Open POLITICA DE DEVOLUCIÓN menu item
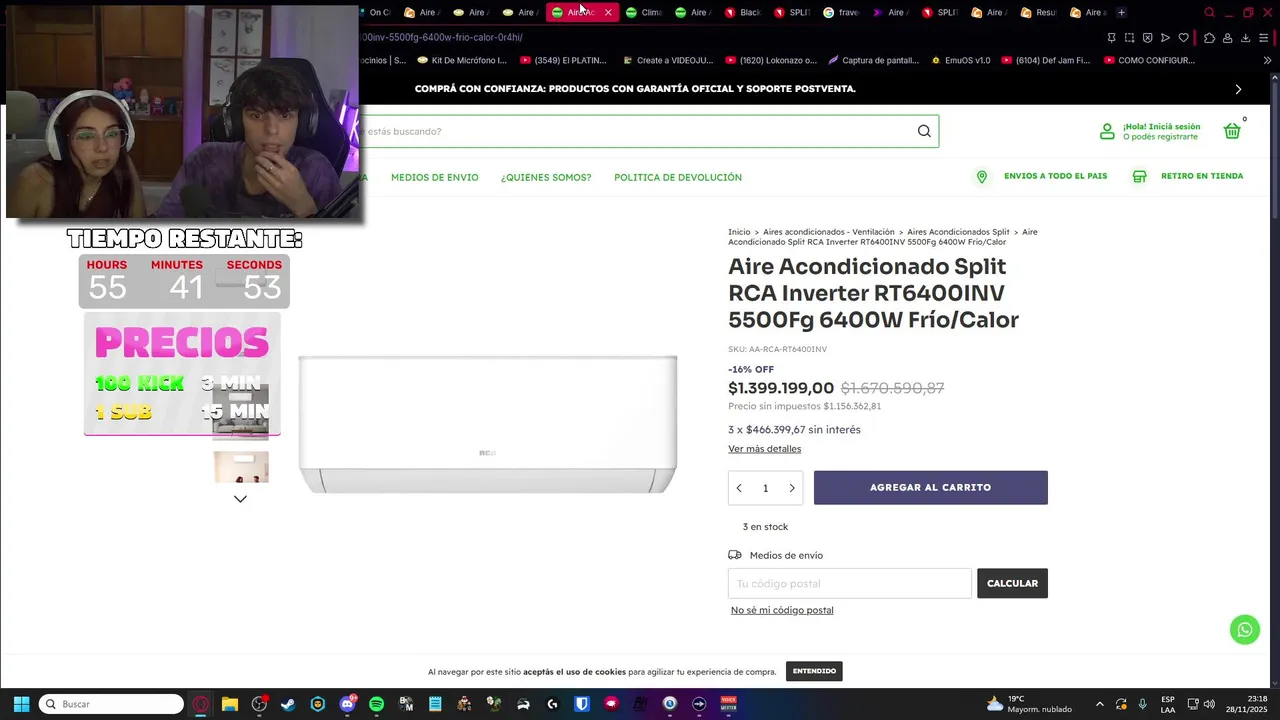This screenshot has width=1280, height=720. pyautogui.click(x=678, y=177)
